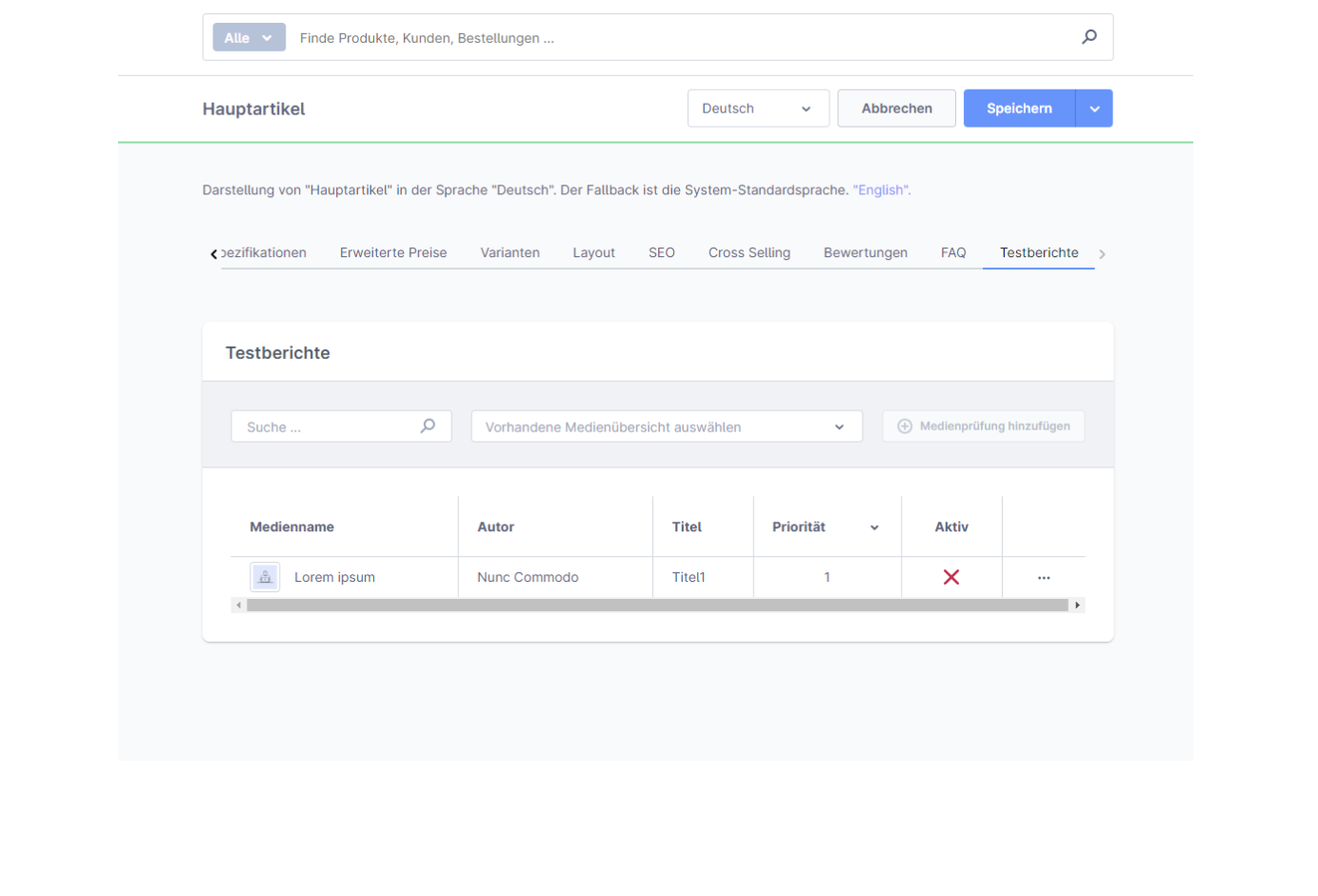1318x896 pixels.
Task: Select the FAQ tab
Action: (953, 252)
